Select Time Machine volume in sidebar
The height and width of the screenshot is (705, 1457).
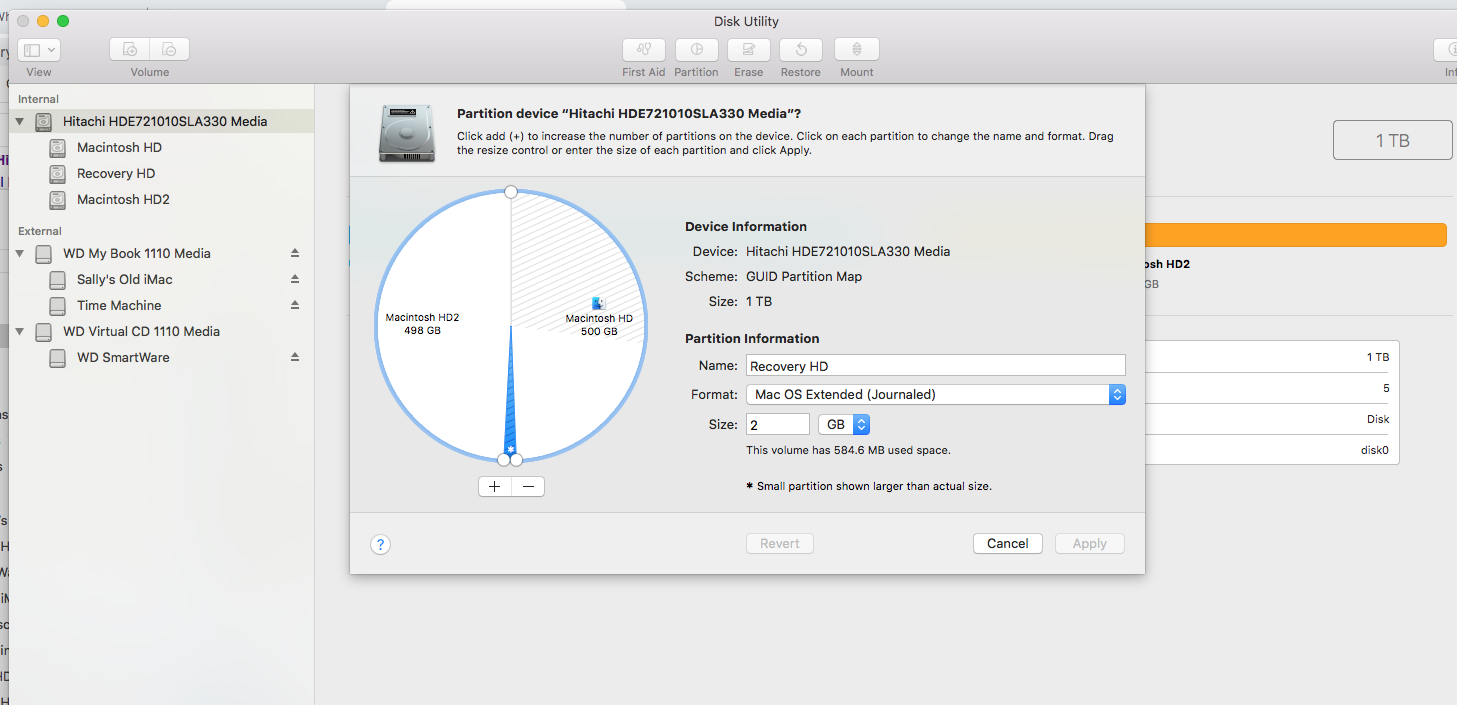coord(119,305)
